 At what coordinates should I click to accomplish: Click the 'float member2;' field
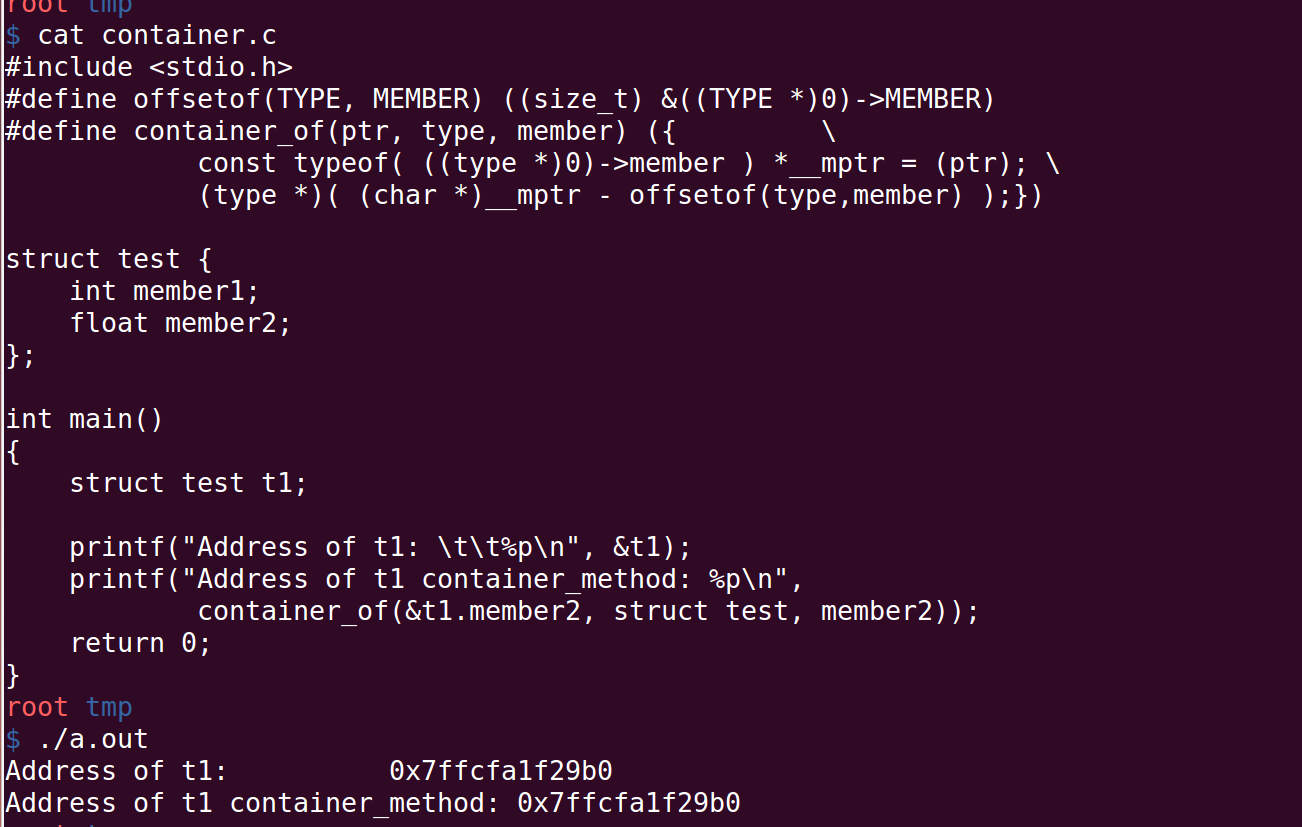[x=180, y=323]
